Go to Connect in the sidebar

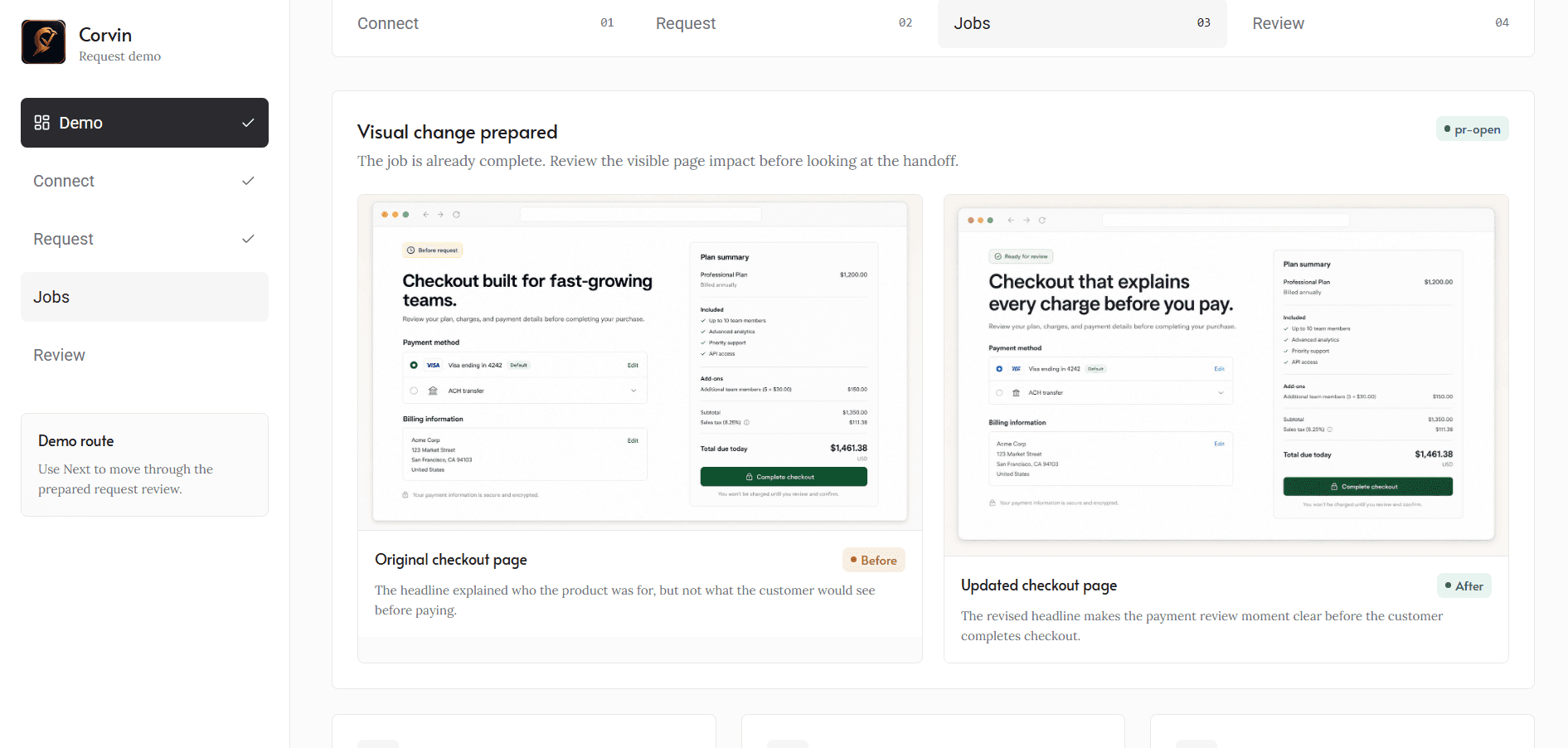(x=144, y=181)
